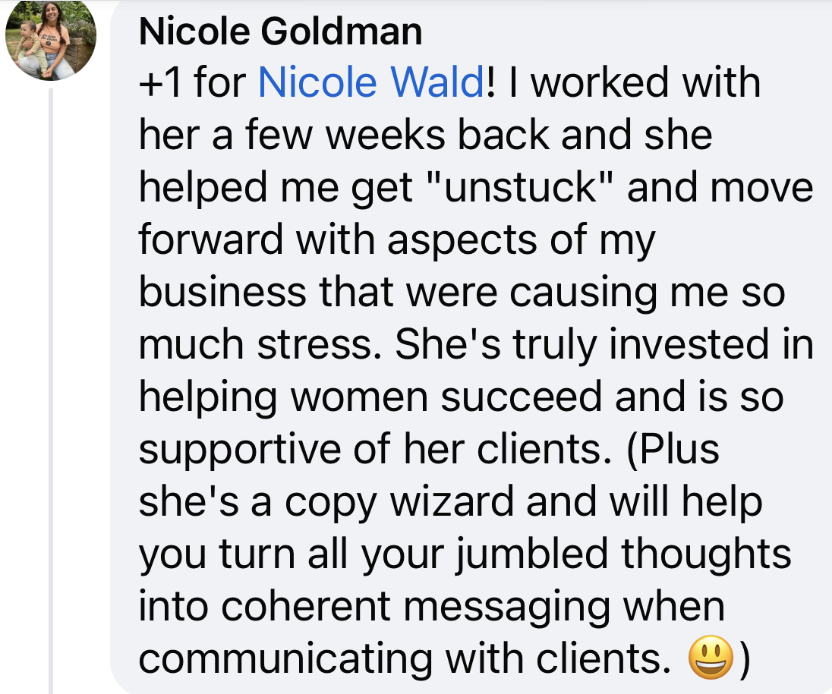Click the word "forward" in the comment

pos(211,239)
